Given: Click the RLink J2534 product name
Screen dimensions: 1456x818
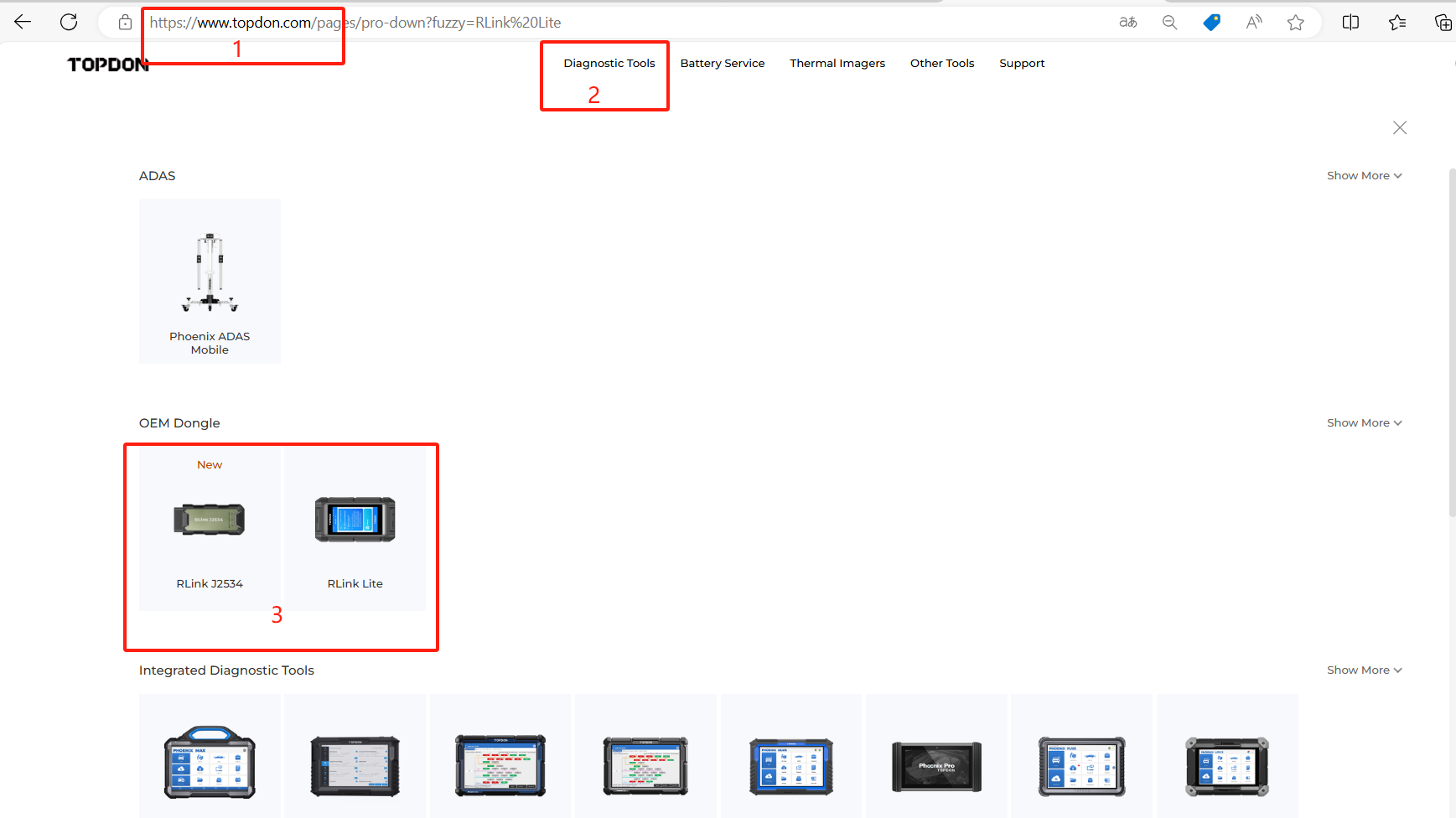Looking at the screenshot, I should pyautogui.click(x=210, y=583).
